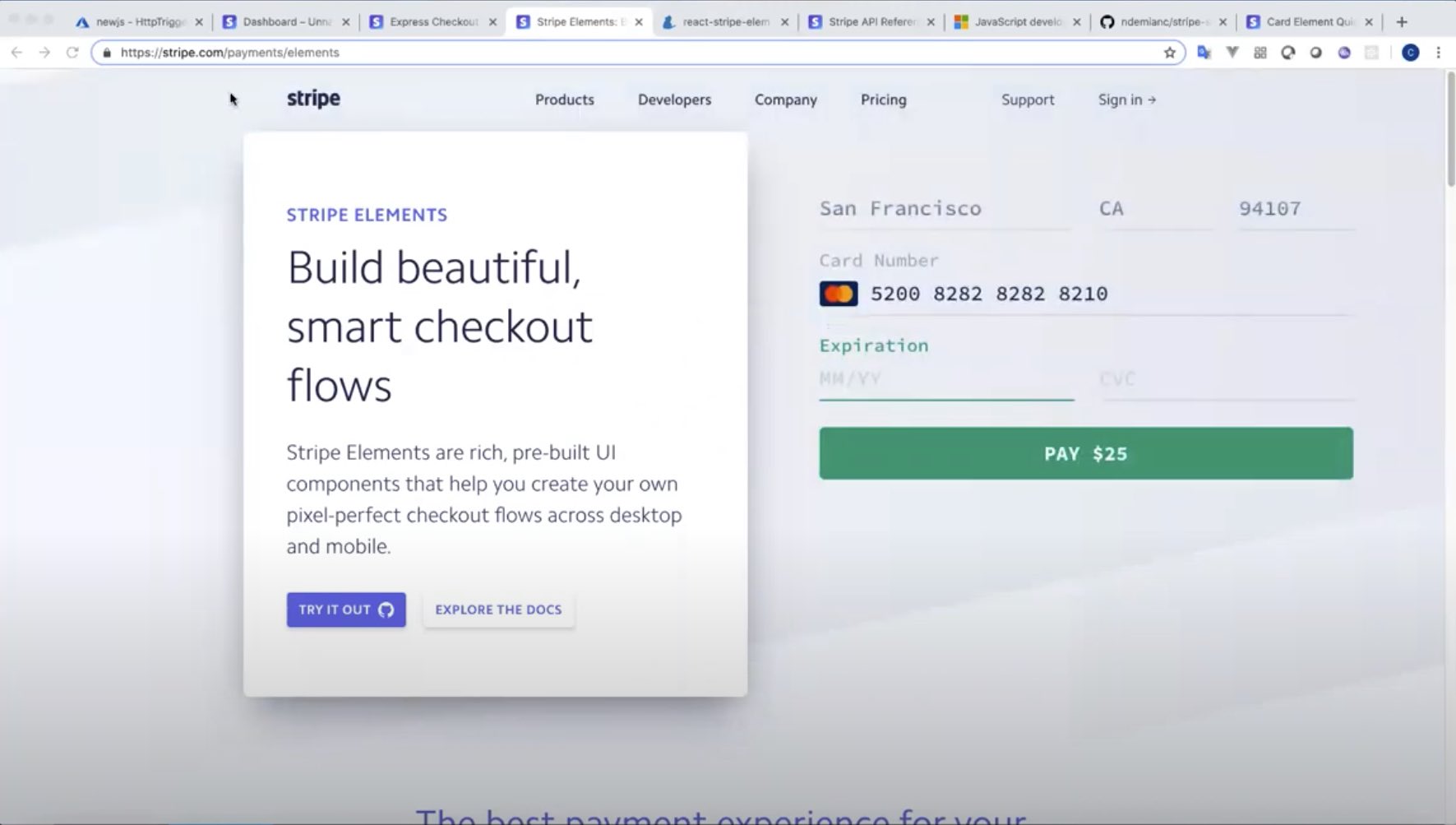Open the Chrome profile avatar C

click(1409, 52)
